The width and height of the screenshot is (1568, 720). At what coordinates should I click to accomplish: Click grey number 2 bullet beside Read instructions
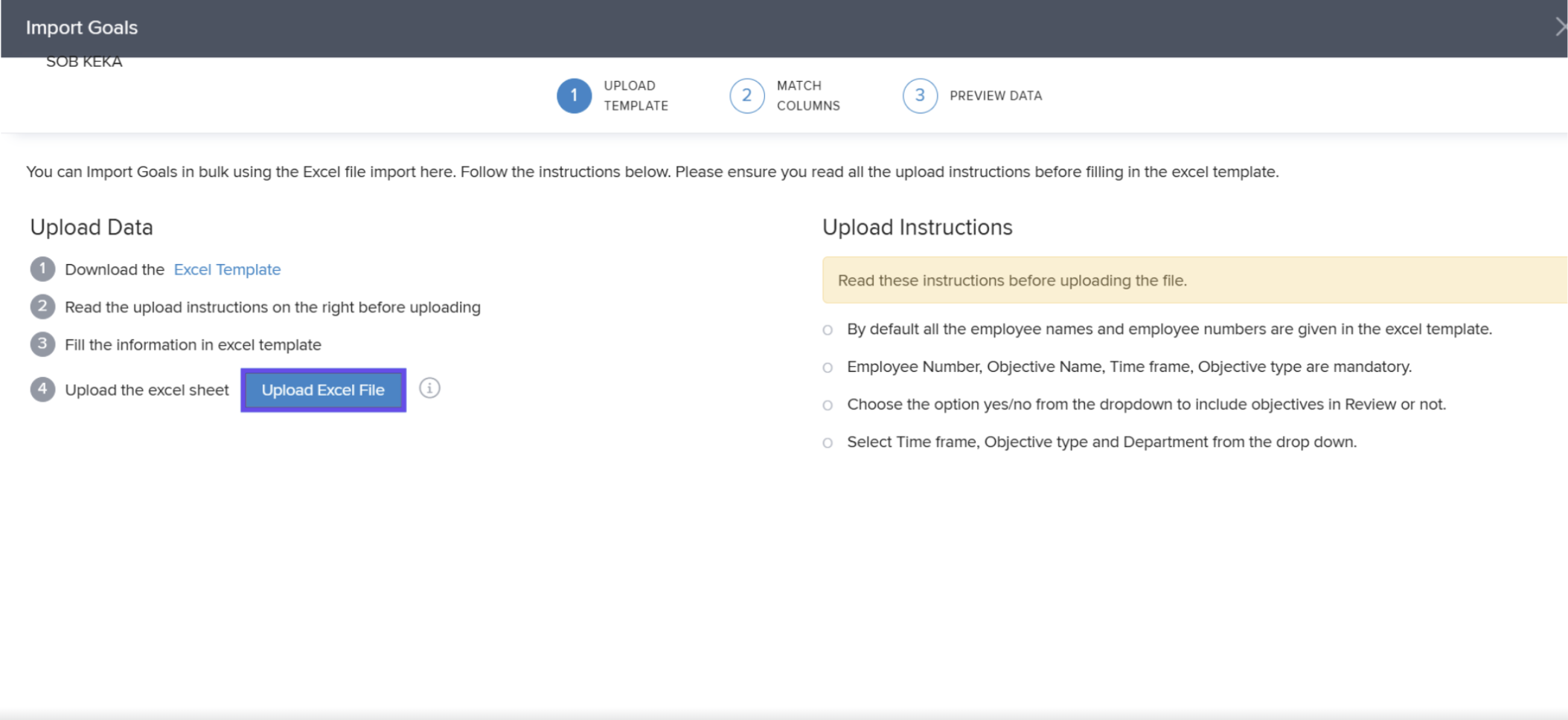[42, 306]
